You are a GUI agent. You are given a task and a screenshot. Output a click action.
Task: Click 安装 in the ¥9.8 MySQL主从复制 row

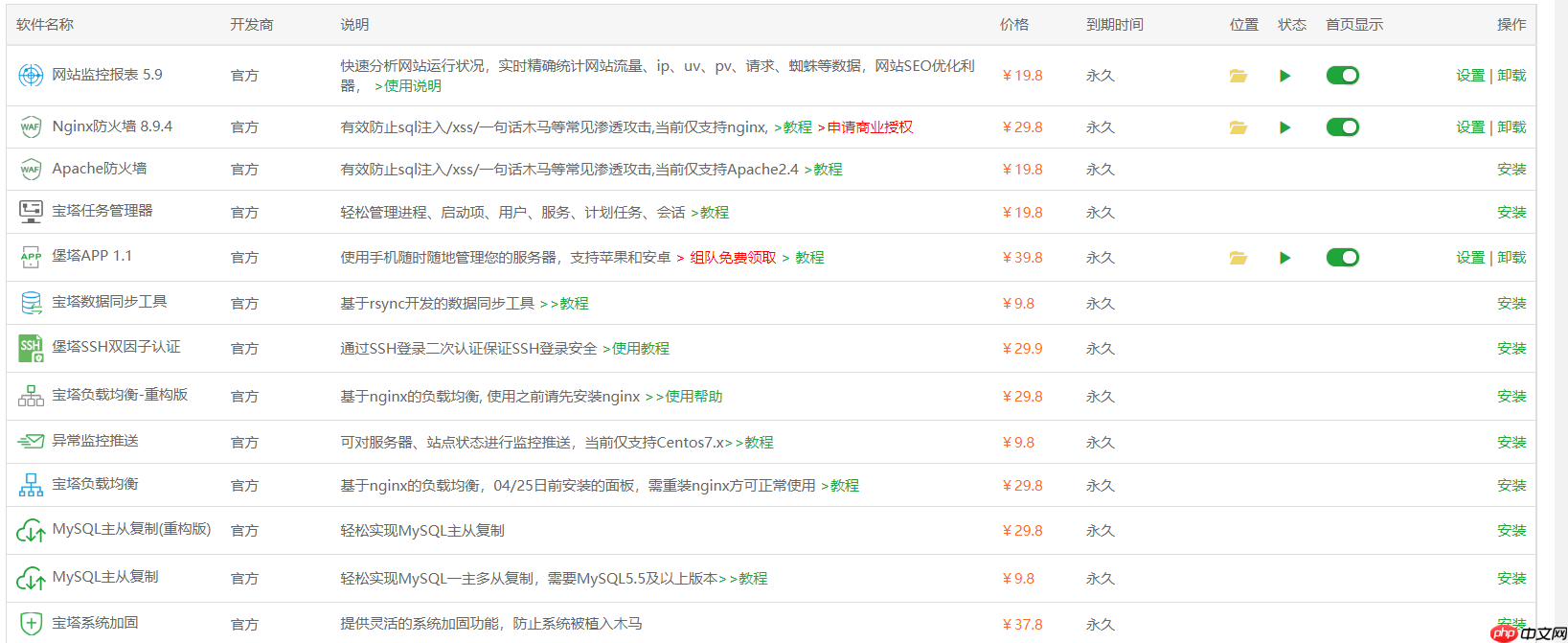1511,579
